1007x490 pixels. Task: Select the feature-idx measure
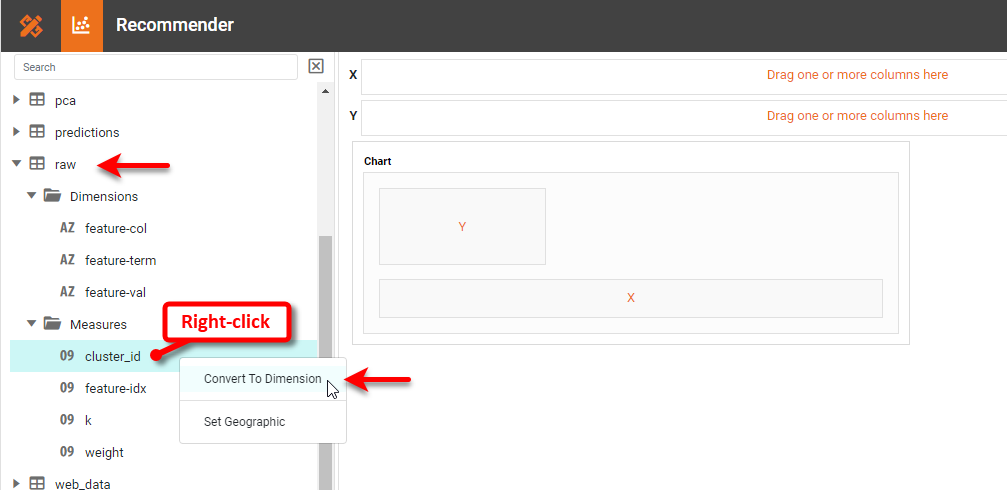tap(115, 388)
